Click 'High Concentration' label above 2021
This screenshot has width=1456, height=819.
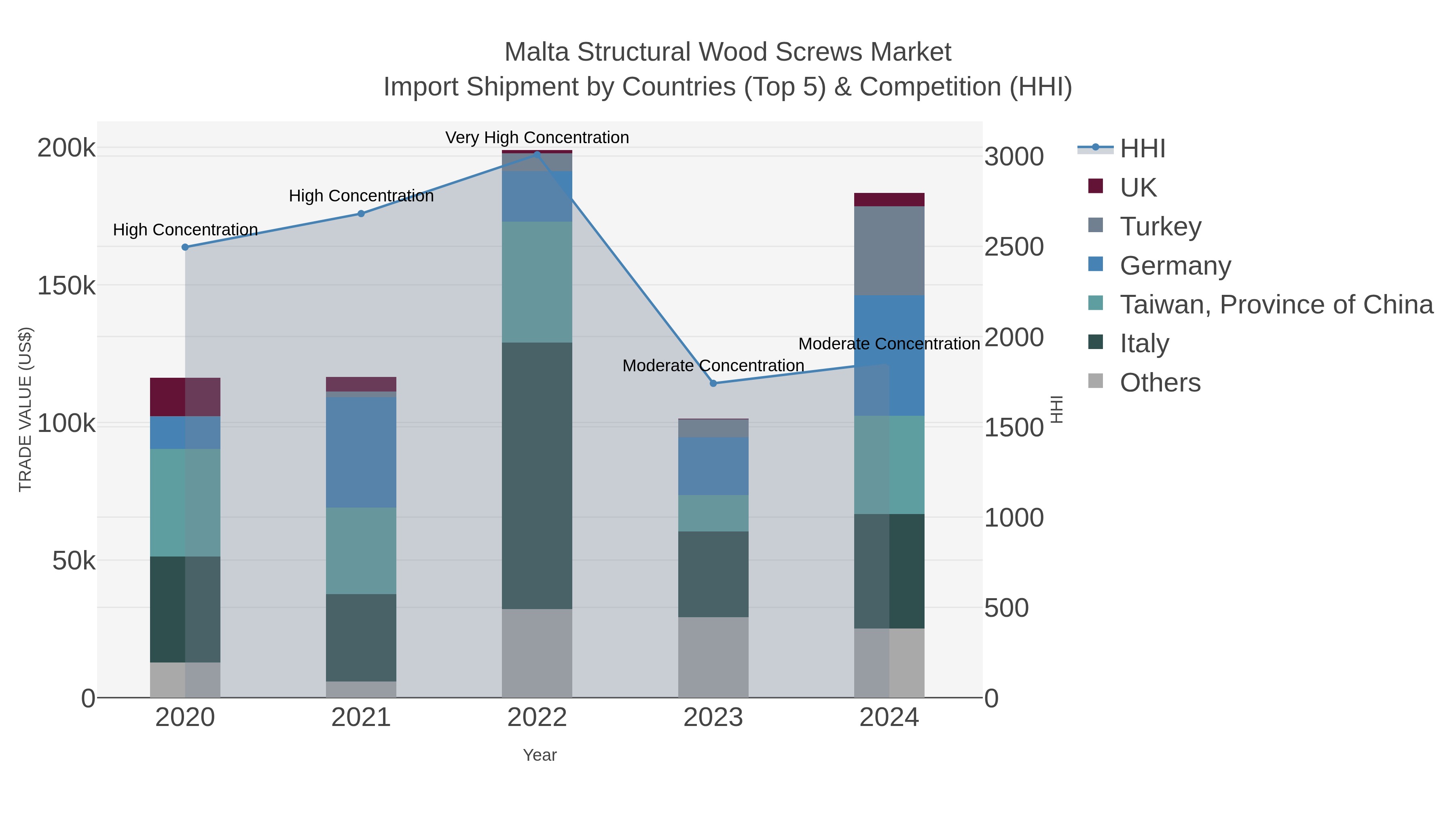(361, 196)
